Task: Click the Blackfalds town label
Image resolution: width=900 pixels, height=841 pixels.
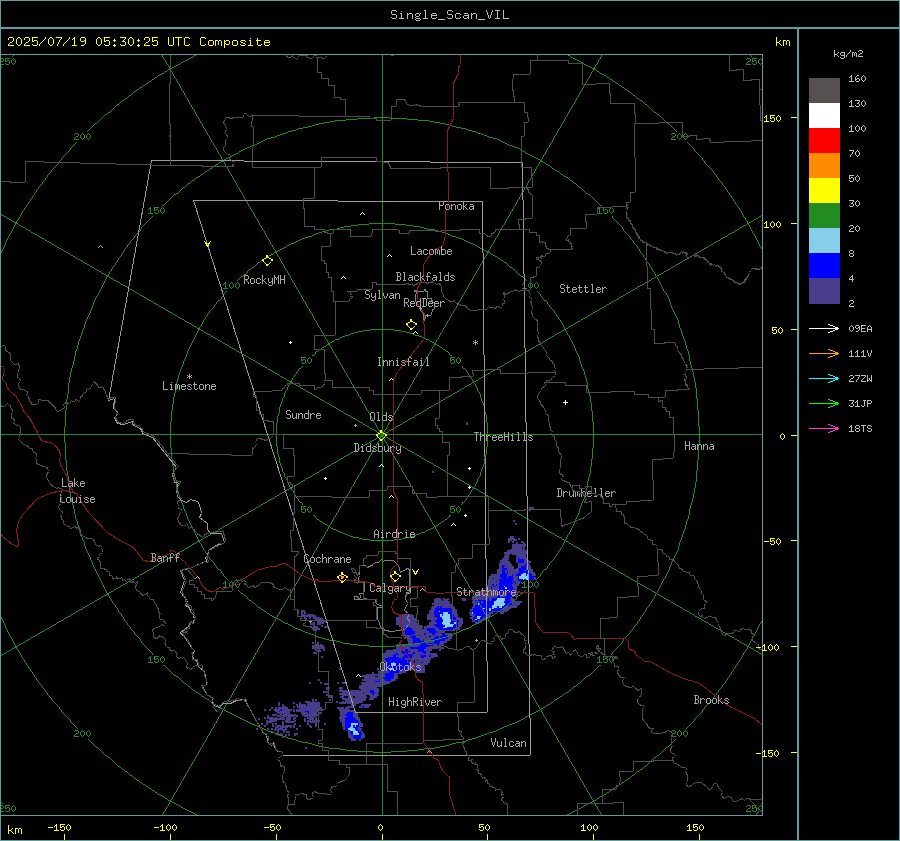Action: [425, 277]
